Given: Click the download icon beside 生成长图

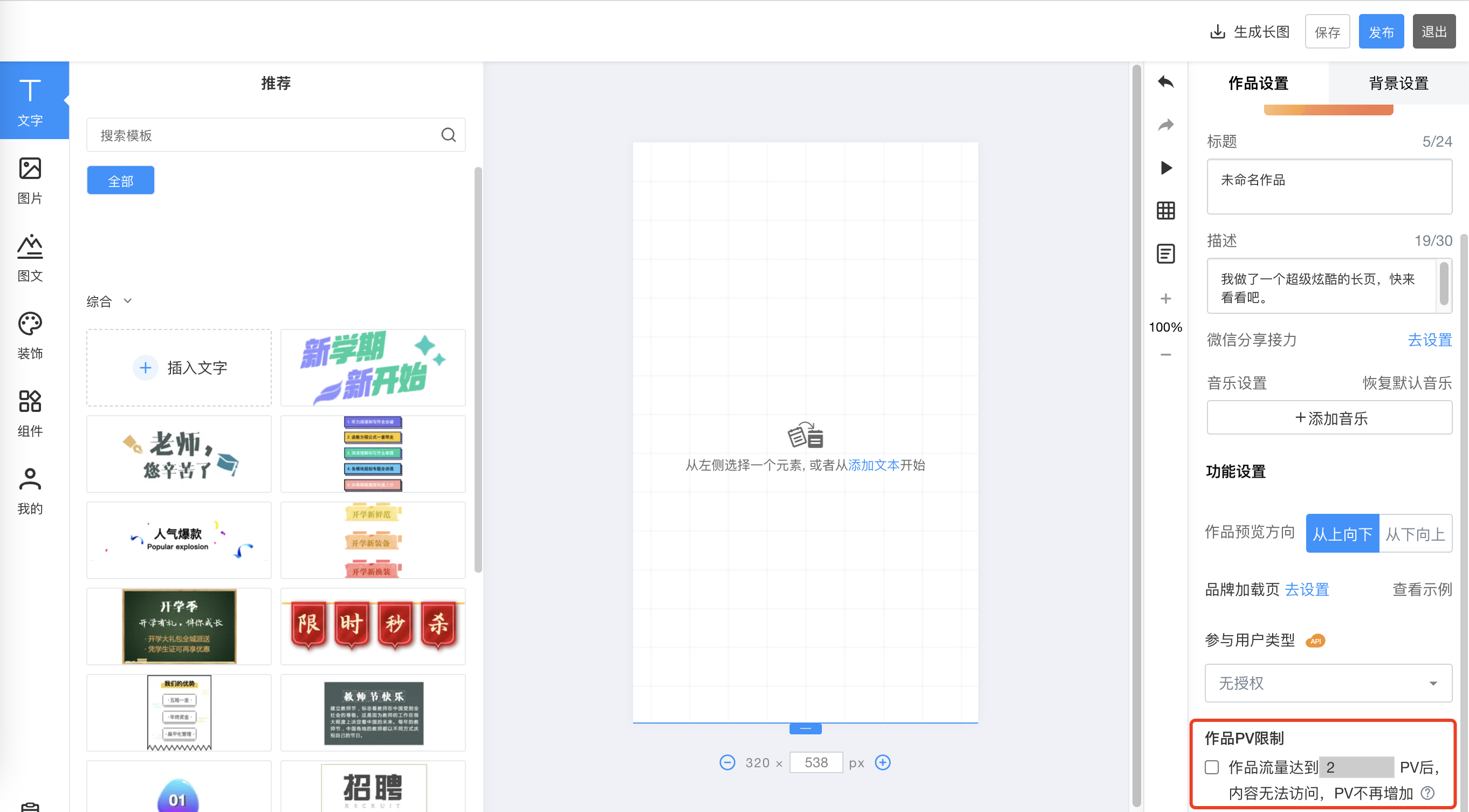Looking at the screenshot, I should click(x=1218, y=31).
